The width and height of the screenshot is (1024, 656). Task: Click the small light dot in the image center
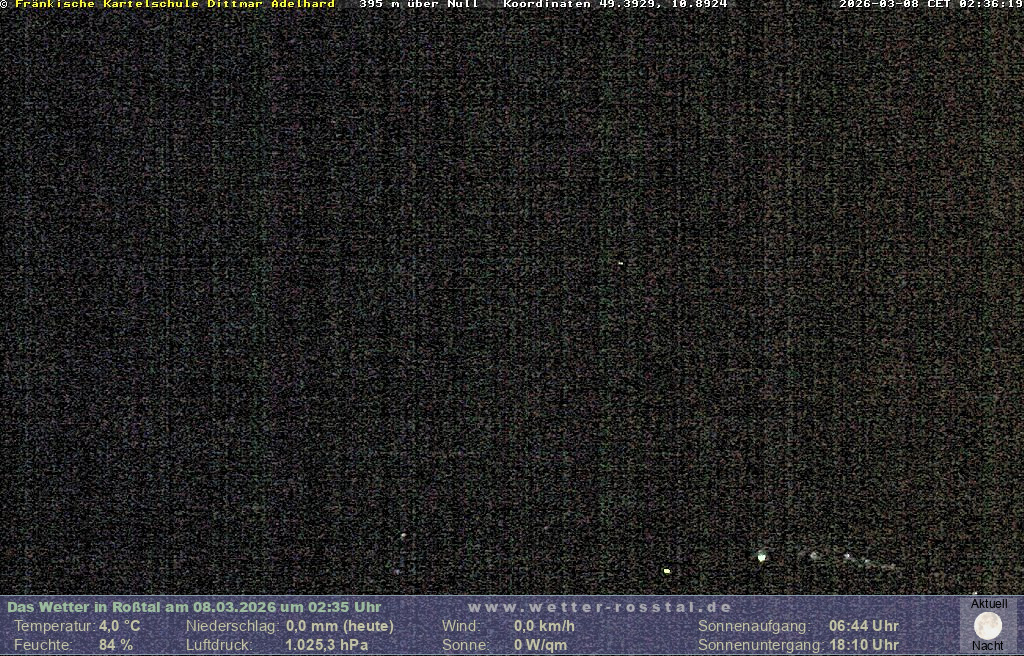[x=620, y=263]
